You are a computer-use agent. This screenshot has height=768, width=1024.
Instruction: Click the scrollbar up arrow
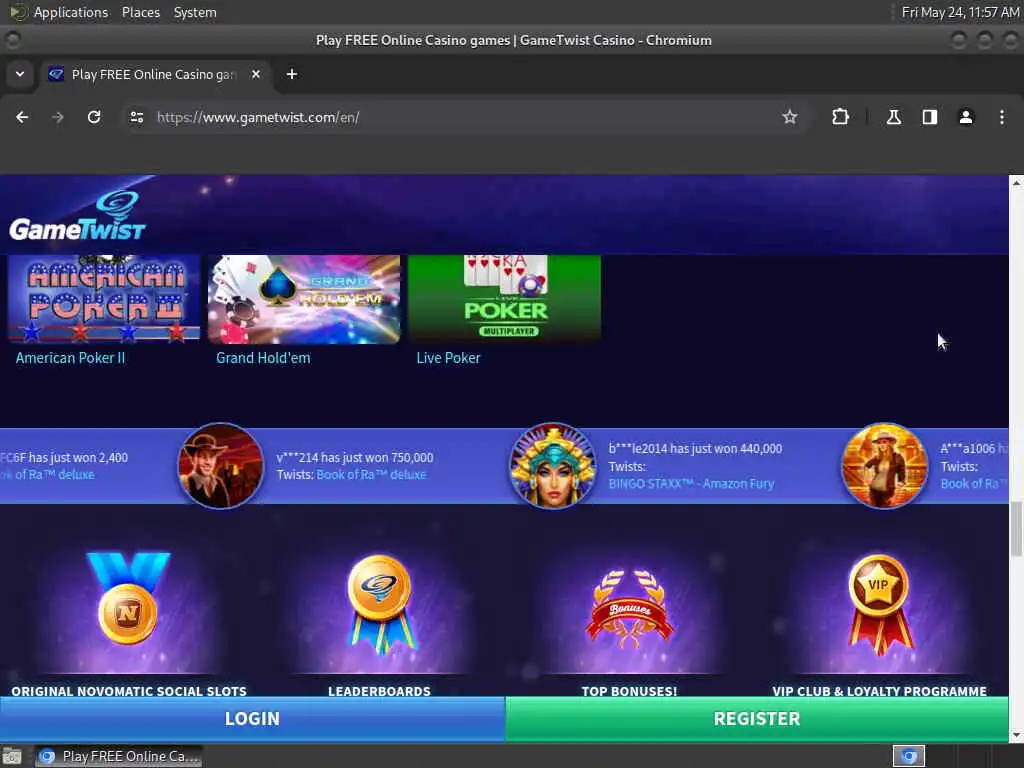click(x=1016, y=184)
